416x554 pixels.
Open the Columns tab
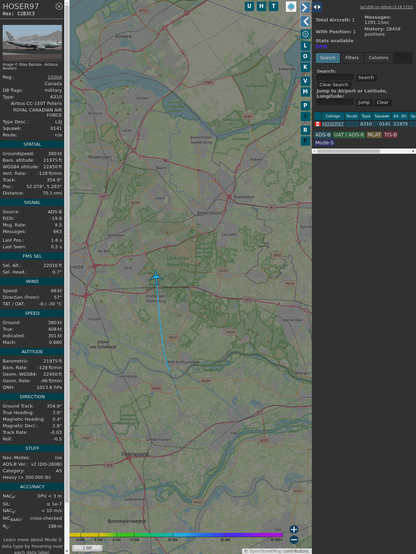(378, 58)
